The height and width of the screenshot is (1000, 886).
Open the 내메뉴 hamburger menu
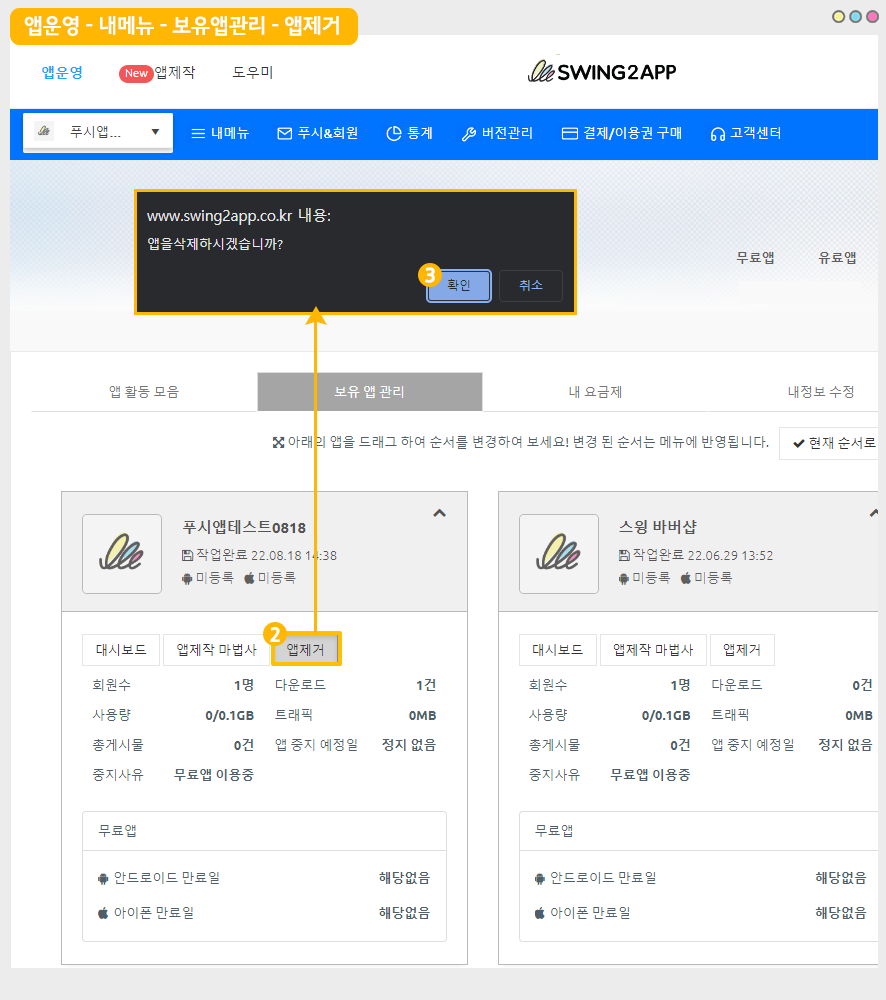point(220,133)
